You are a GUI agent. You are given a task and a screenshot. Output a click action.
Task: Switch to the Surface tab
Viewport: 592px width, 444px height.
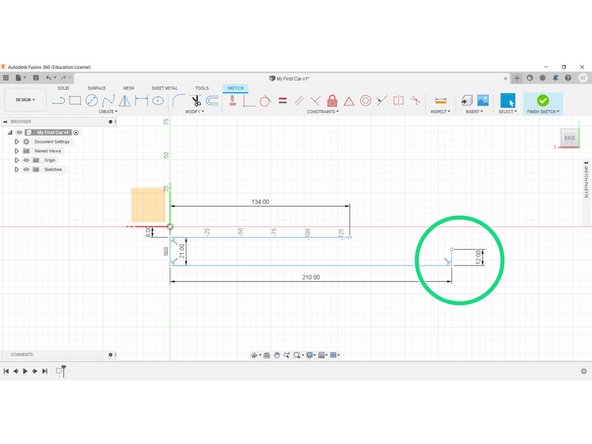tap(97, 88)
